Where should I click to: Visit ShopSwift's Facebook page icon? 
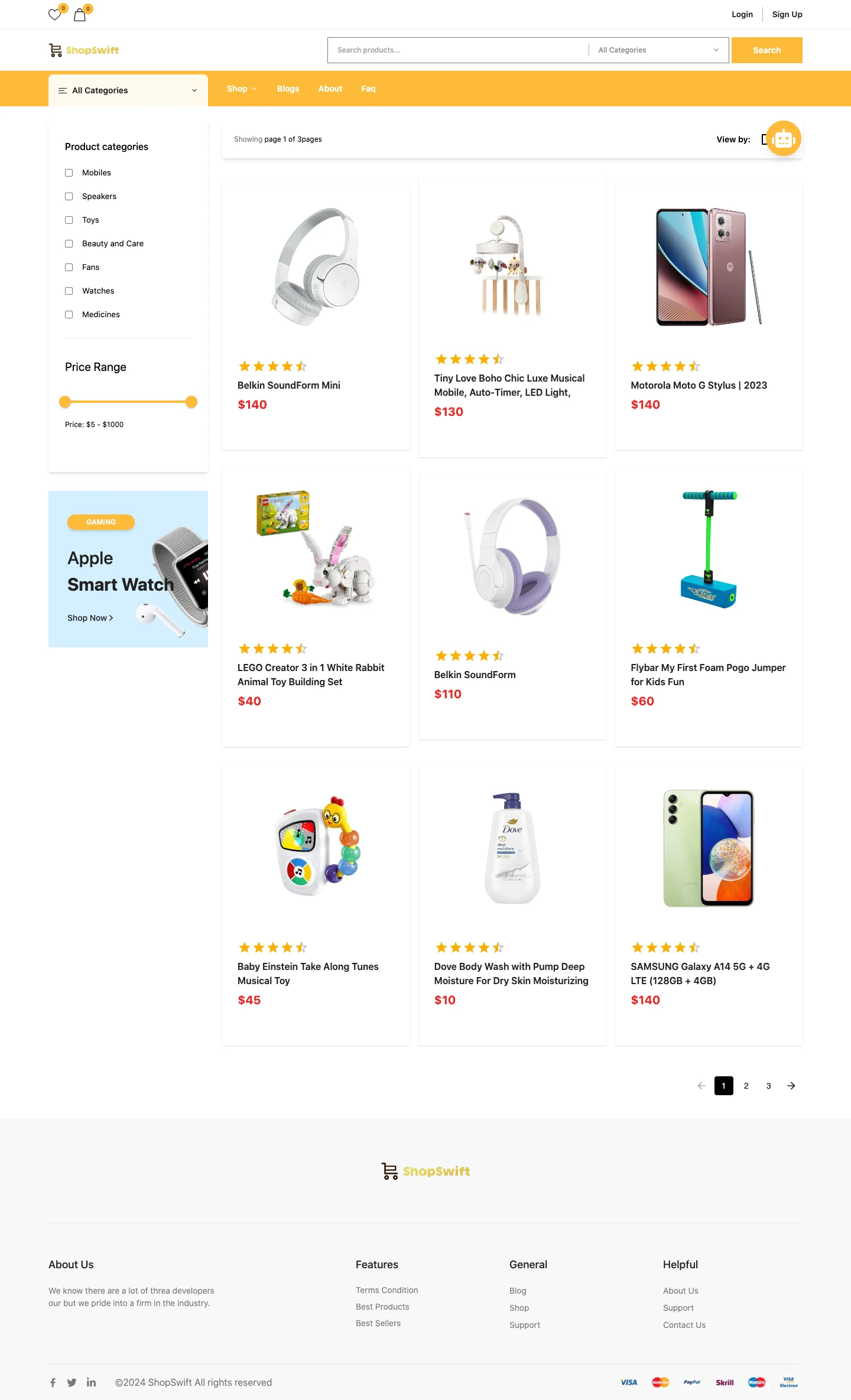click(53, 1382)
